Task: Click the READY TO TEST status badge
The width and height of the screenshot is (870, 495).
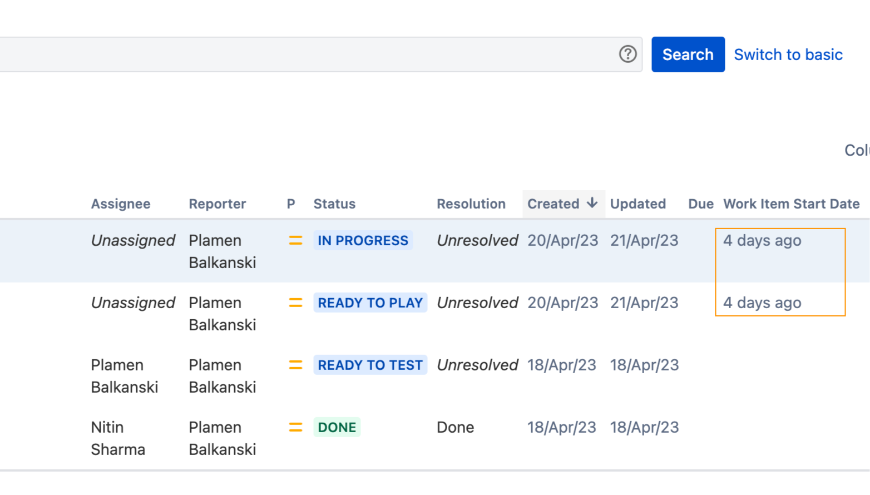Action: tap(370, 365)
